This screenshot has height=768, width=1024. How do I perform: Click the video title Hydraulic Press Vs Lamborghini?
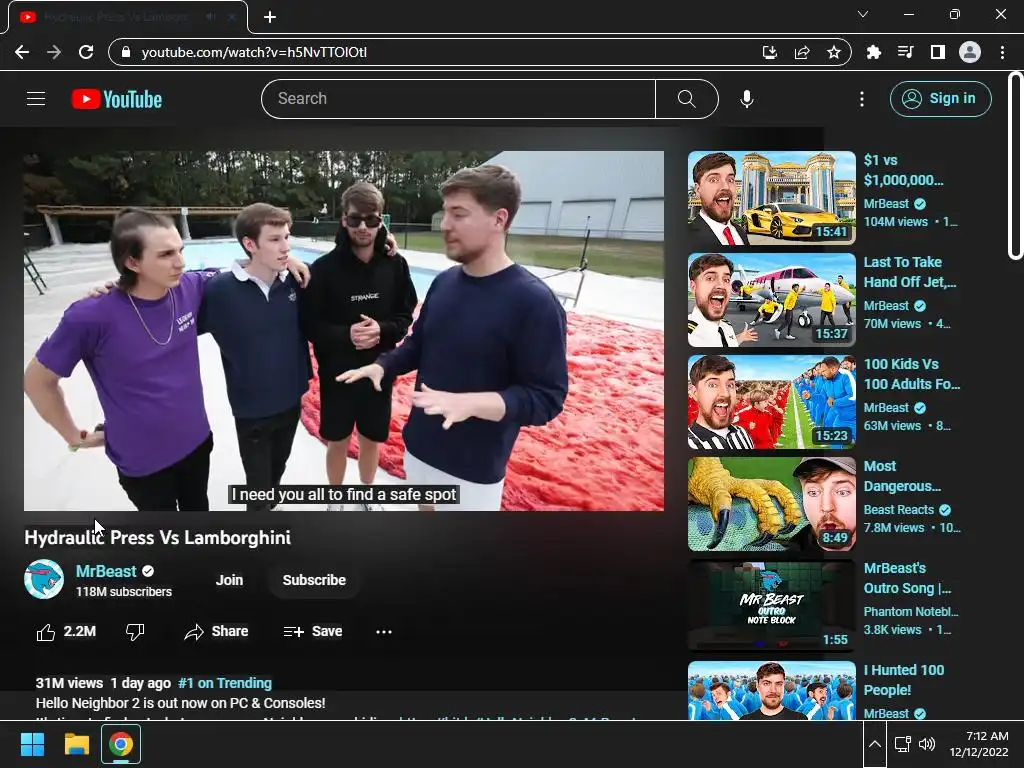pyautogui.click(x=157, y=537)
